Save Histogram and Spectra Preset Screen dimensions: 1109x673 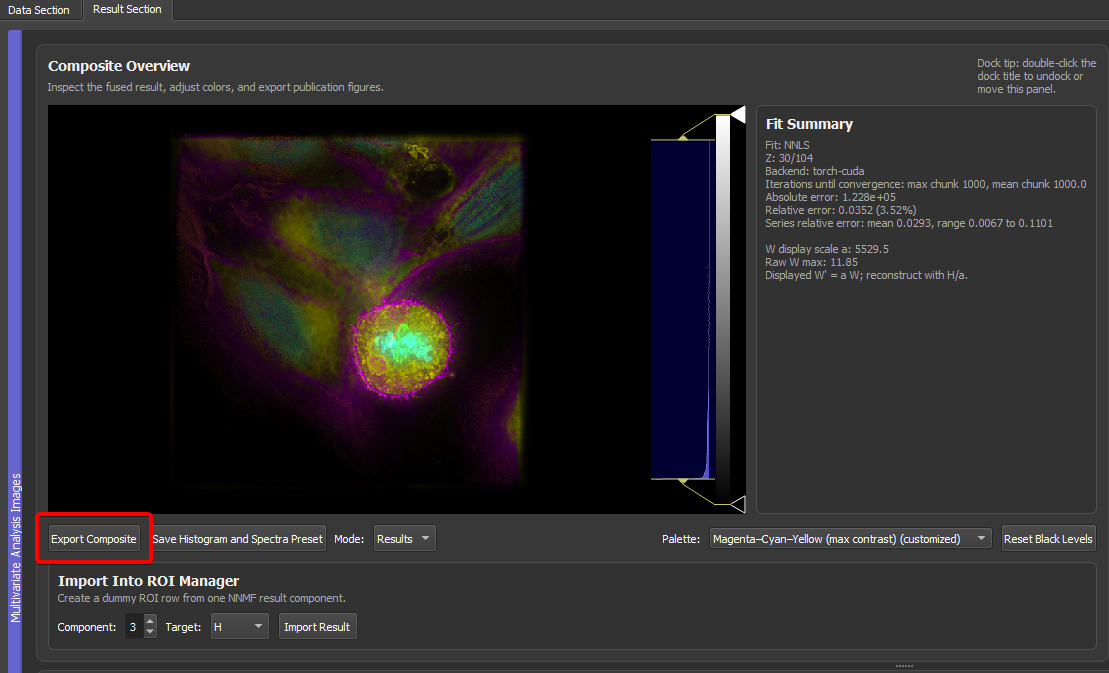point(238,539)
